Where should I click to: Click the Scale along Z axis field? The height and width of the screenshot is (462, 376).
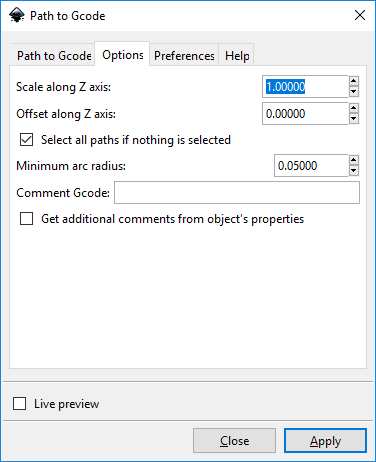(305, 87)
